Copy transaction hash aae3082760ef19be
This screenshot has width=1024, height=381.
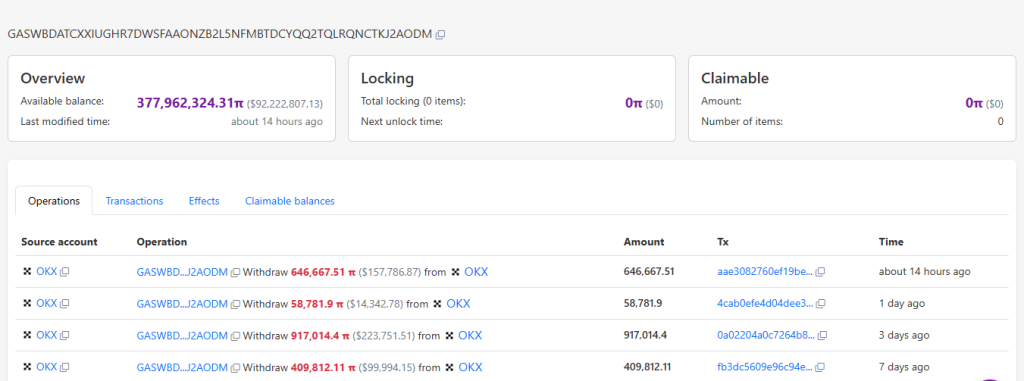821,272
